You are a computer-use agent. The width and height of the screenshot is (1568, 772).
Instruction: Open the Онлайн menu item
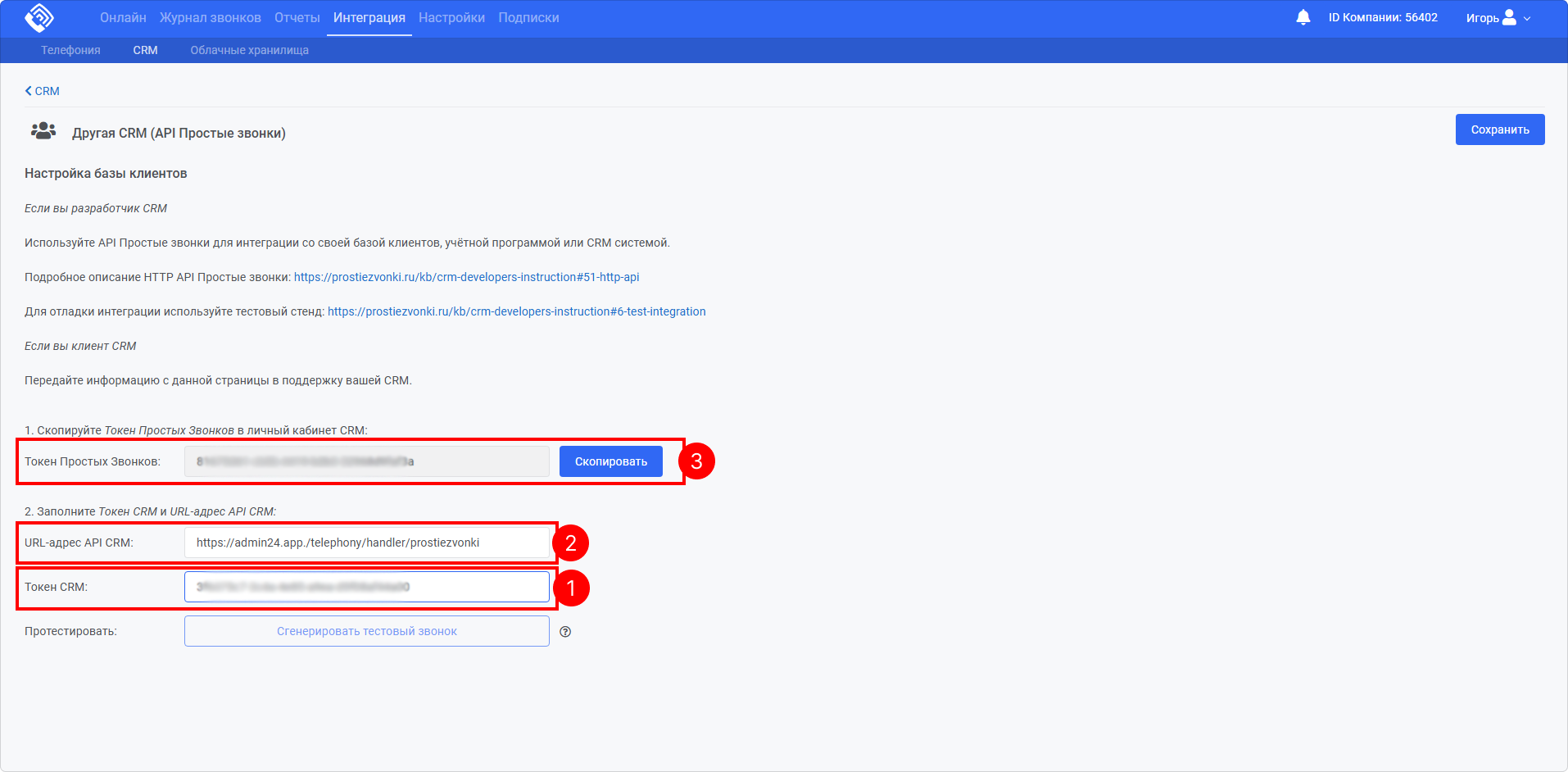point(123,17)
